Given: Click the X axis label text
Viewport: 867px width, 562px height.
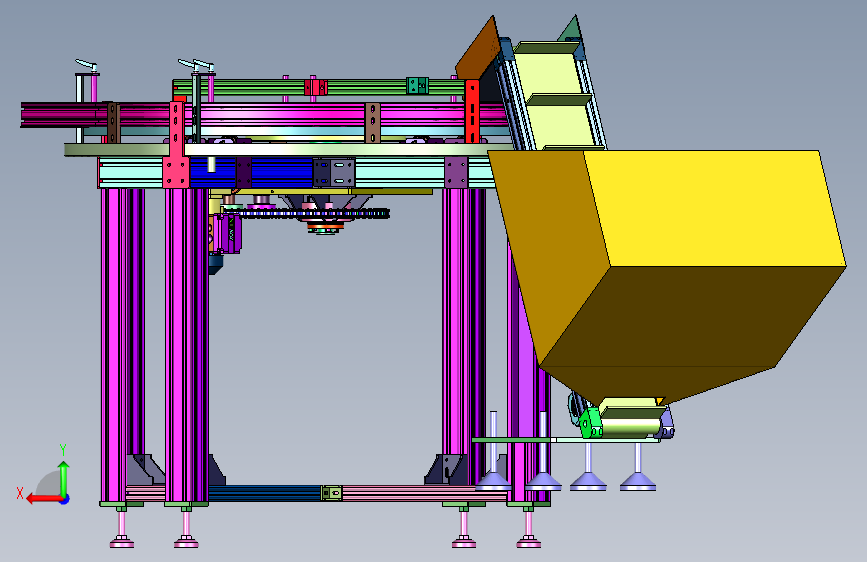Looking at the screenshot, I should pyautogui.click(x=20, y=493).
